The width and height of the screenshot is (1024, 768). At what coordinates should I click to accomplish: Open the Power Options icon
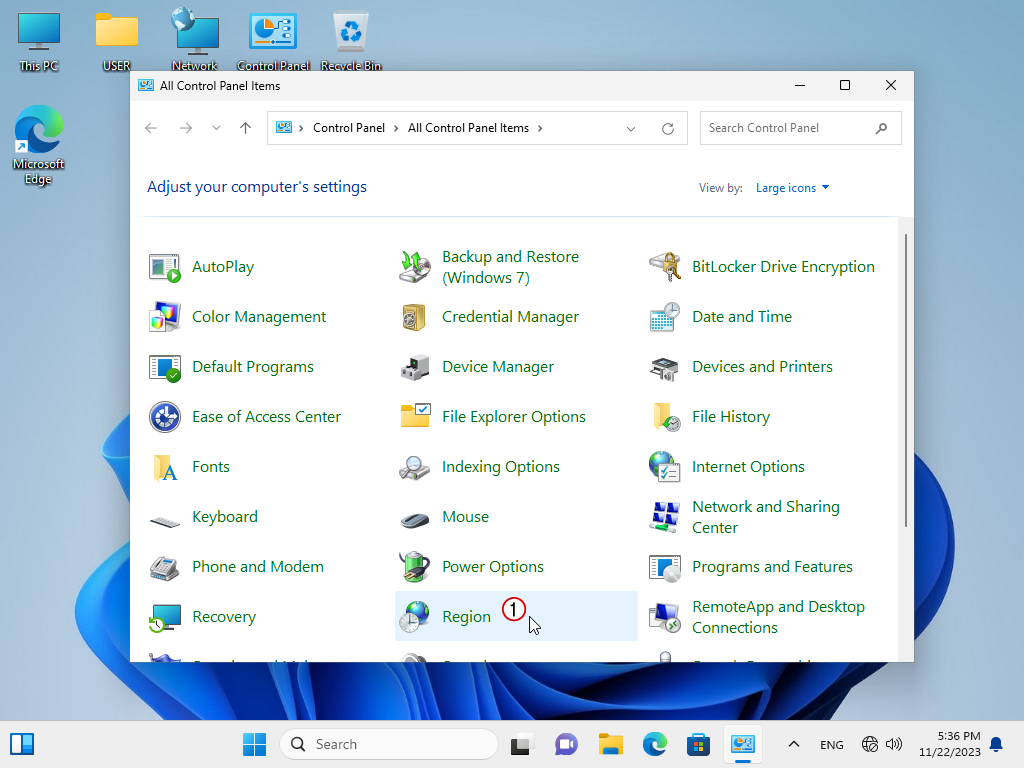tap(415, 567)
